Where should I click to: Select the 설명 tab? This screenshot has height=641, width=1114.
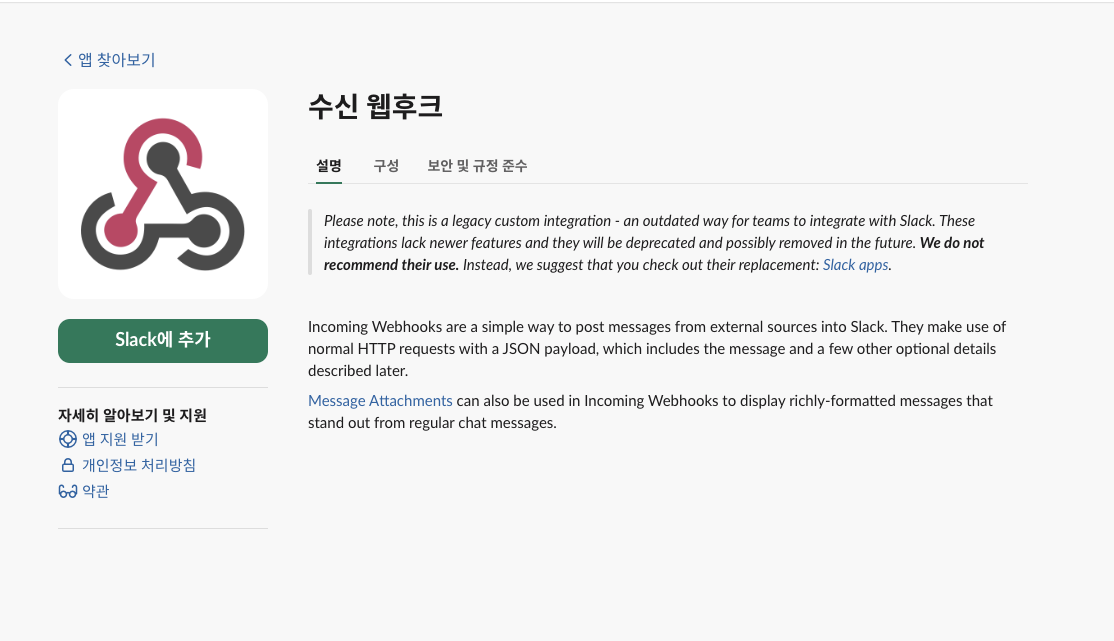pos(329,166)
